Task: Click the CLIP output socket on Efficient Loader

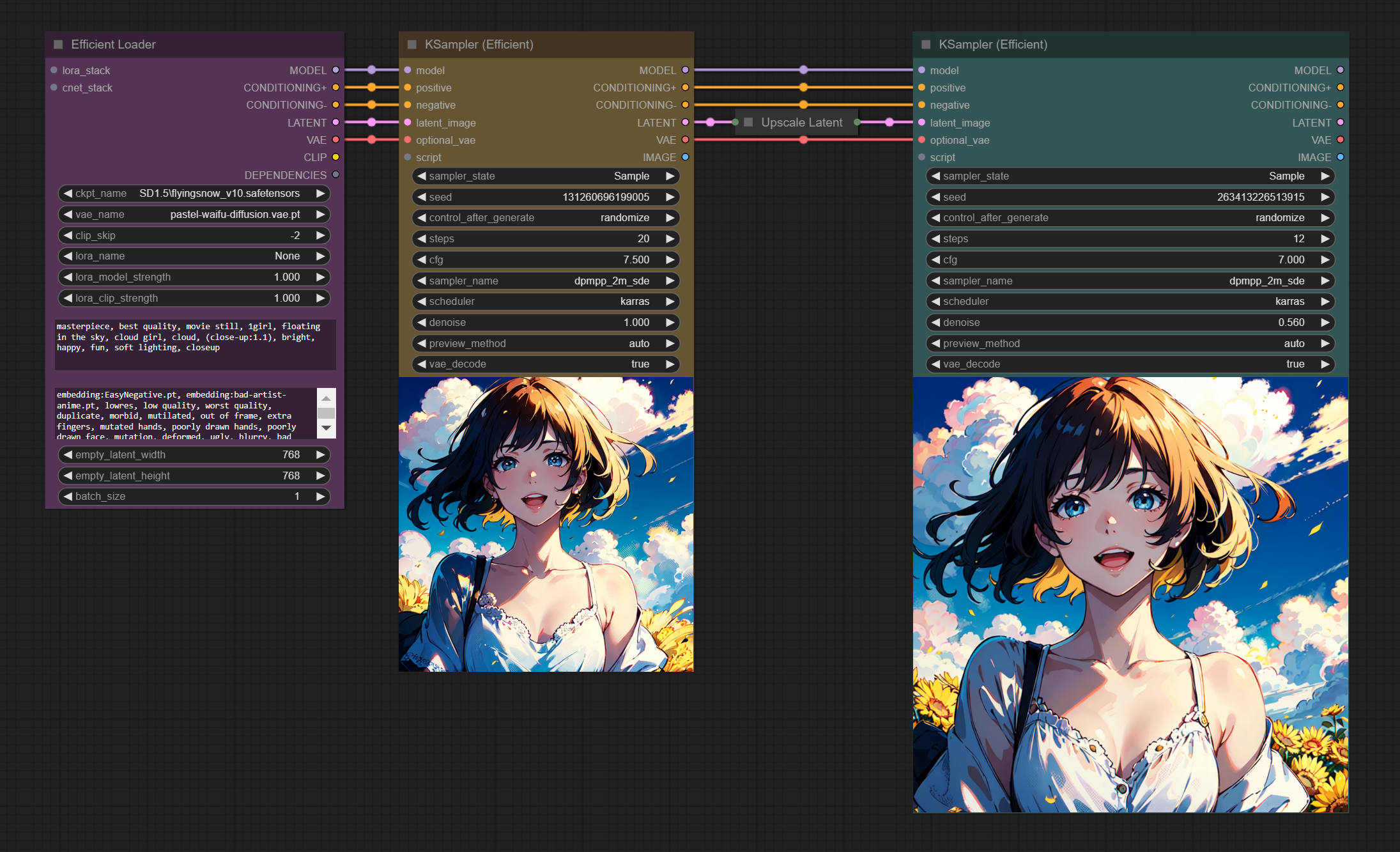Action: coord(335,157)
